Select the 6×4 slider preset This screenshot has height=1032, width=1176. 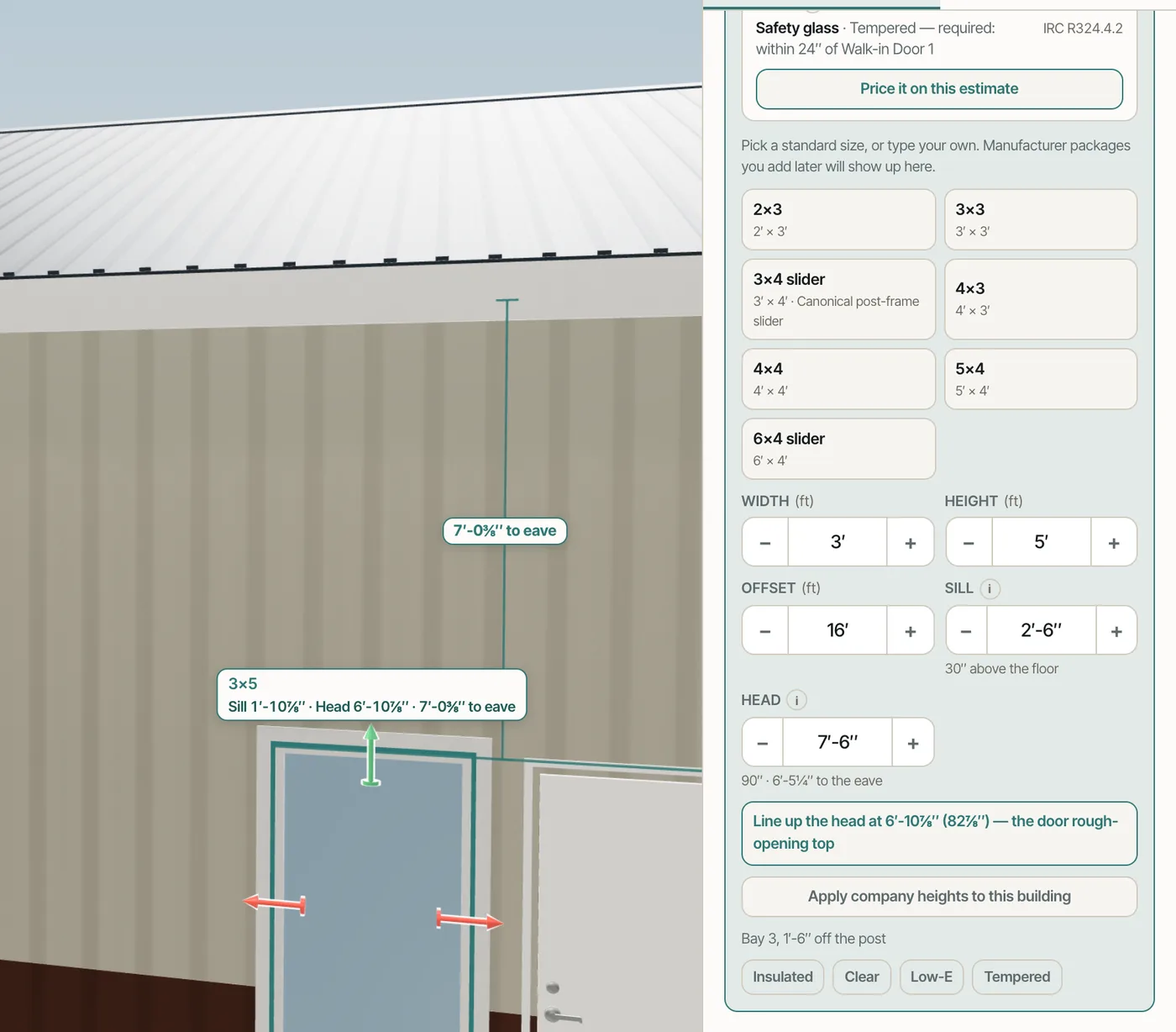click(x=838, y=449)
